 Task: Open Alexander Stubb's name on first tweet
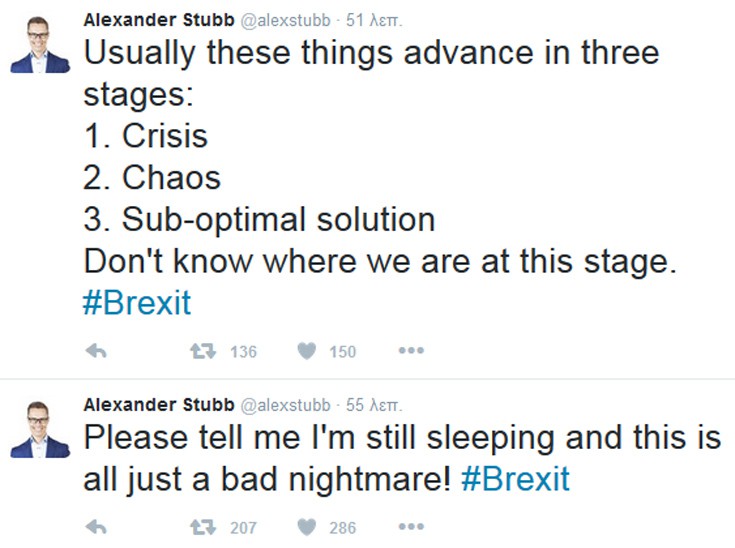(x=159, y=20)
